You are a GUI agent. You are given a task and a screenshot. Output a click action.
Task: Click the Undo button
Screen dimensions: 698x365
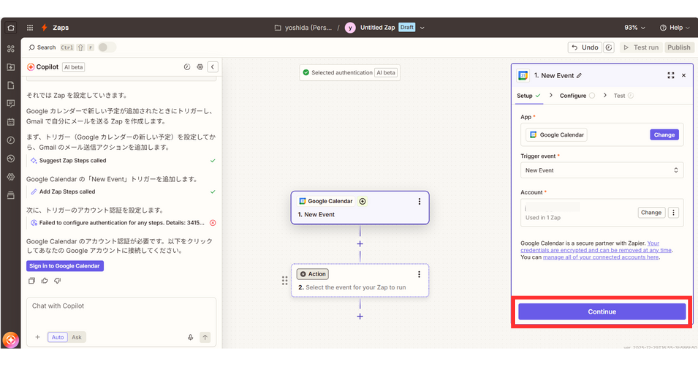click(x=585, y=47)
